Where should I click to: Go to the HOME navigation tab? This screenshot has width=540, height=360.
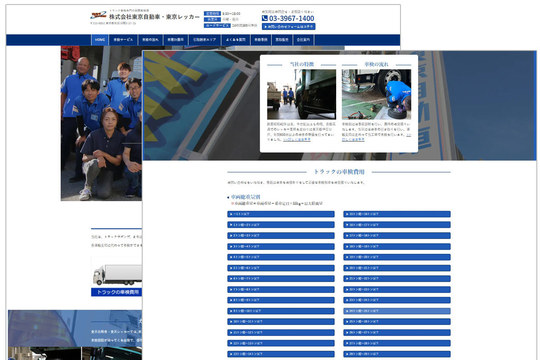[100, 40]
